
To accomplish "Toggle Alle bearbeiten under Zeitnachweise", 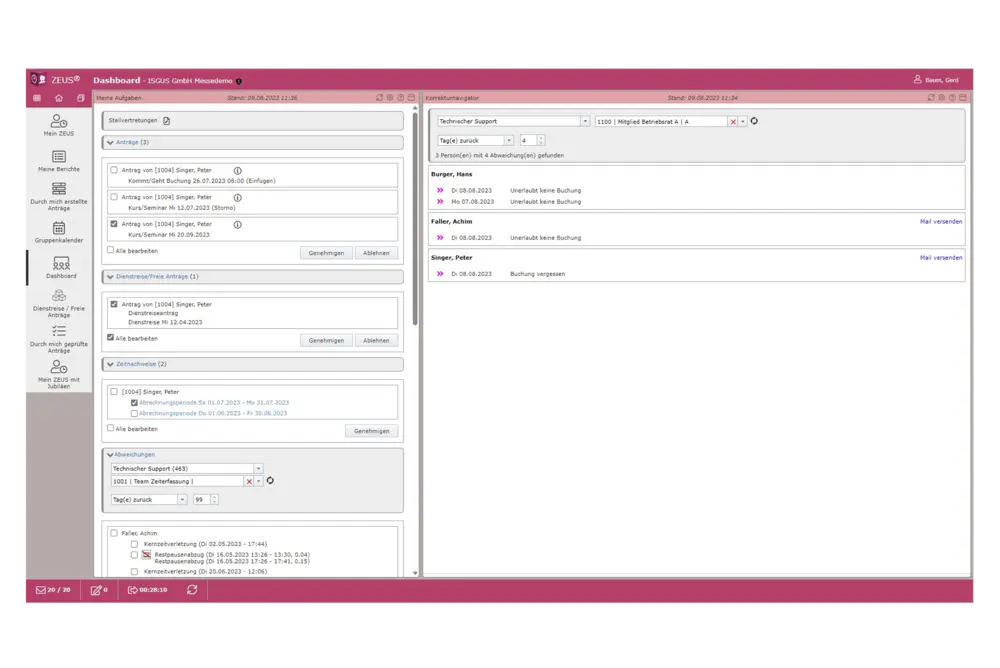I will [x=111, y=428].
